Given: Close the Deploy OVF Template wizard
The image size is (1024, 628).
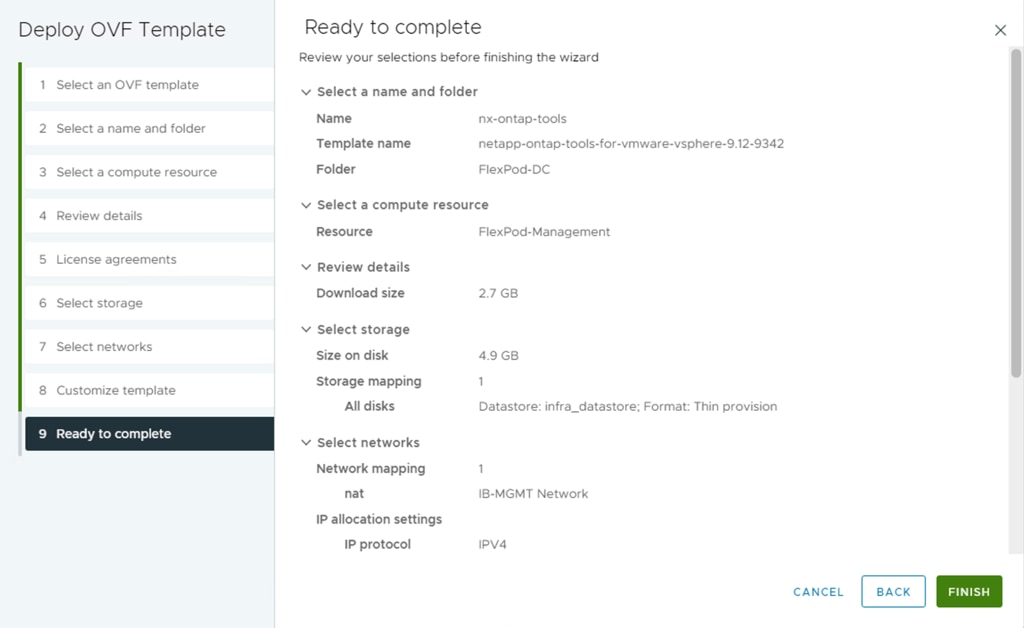Looking at the screenshot, I should [x=1000, y=30].
